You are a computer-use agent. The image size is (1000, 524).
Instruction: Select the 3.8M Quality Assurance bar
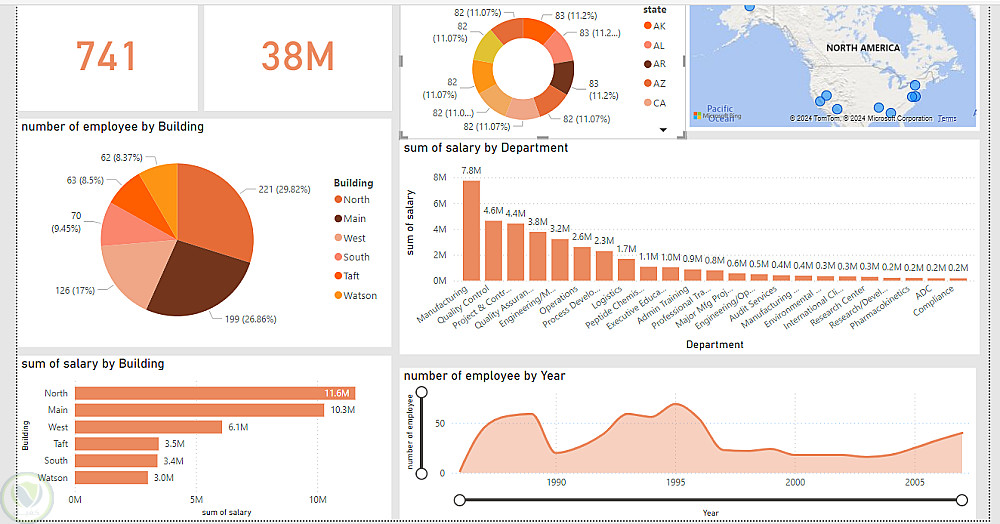click(x=538, y=256)
